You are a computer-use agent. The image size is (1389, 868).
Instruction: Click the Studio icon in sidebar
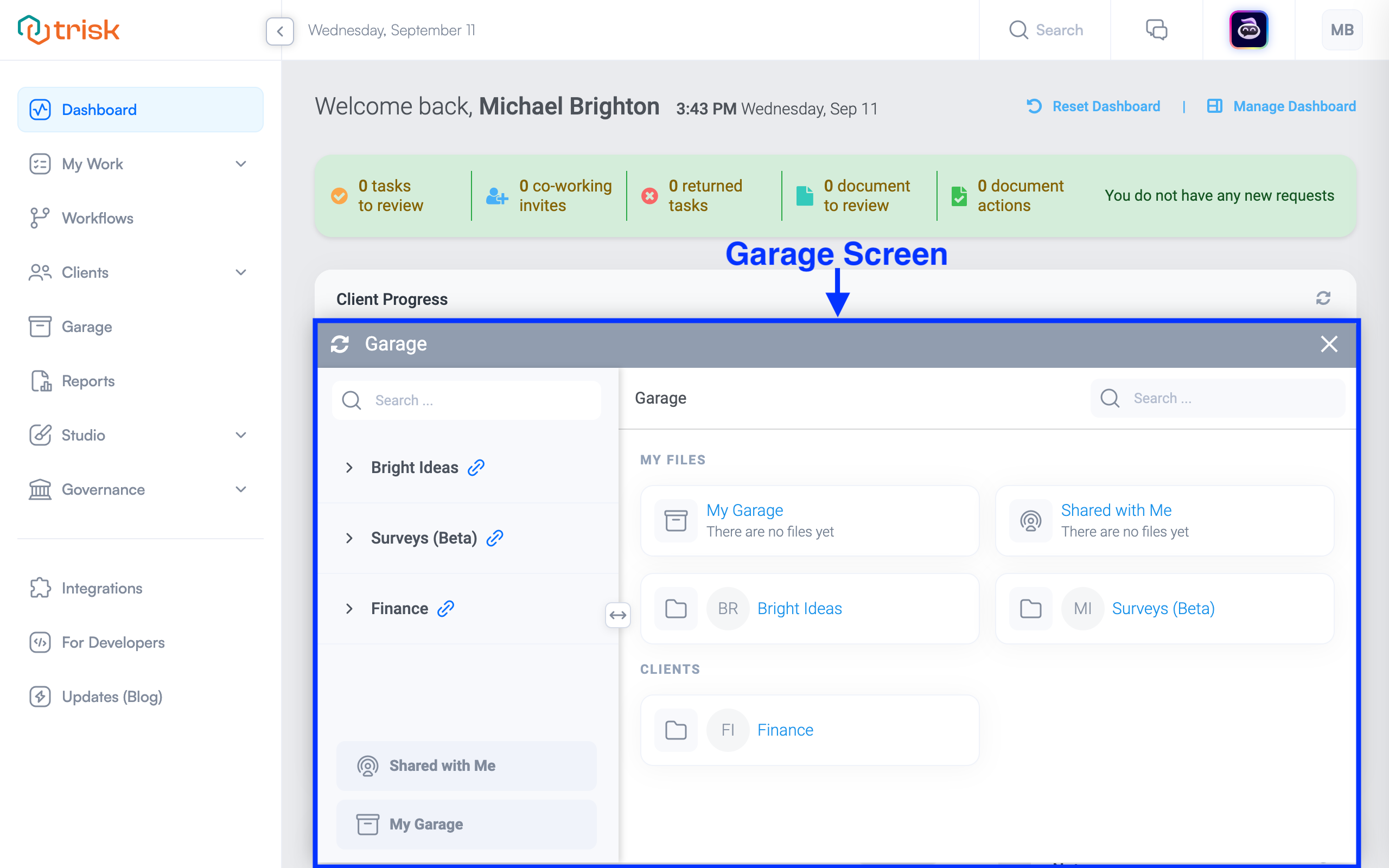(40, 435)
